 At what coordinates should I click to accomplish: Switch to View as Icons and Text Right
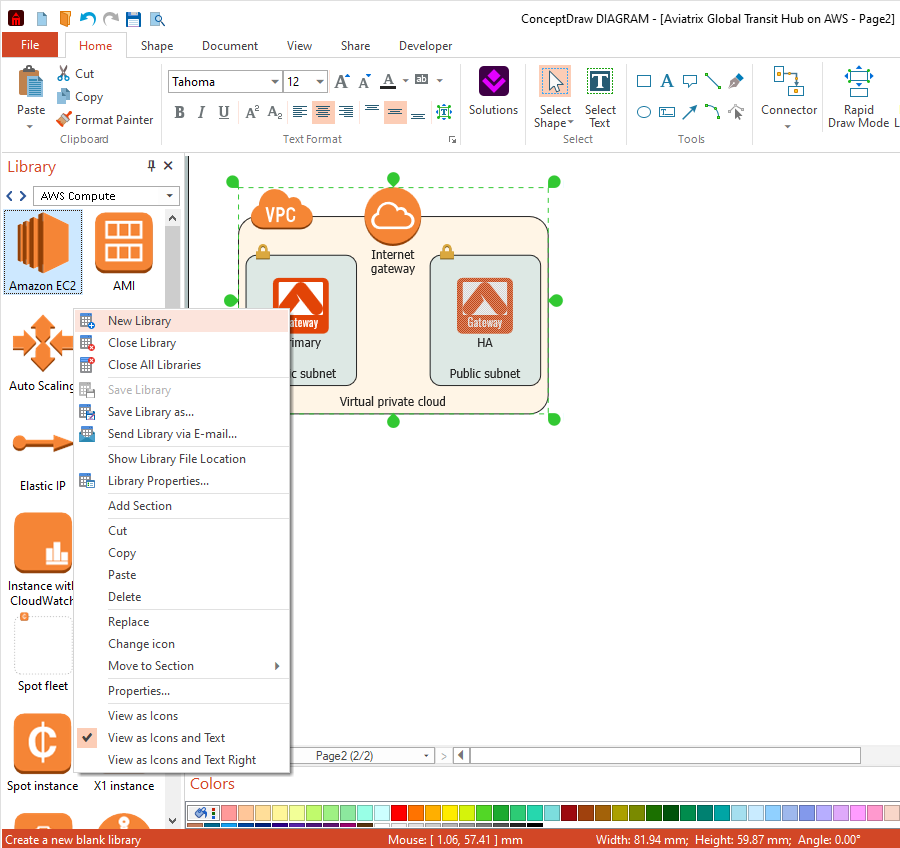tap(182, 760)
